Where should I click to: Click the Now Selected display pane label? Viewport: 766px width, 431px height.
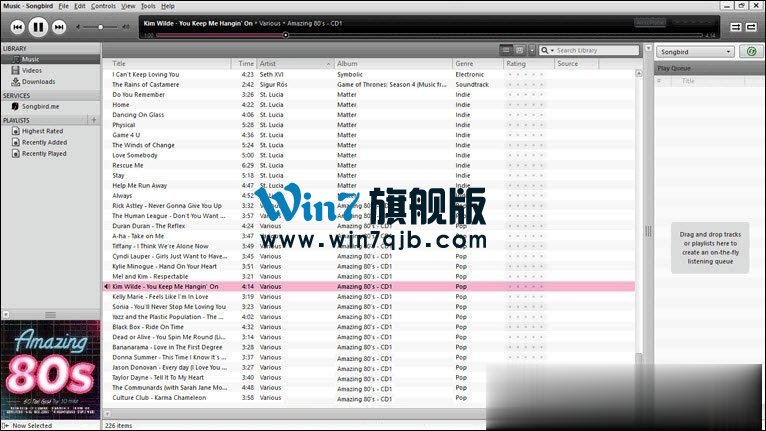pos(32,426)
